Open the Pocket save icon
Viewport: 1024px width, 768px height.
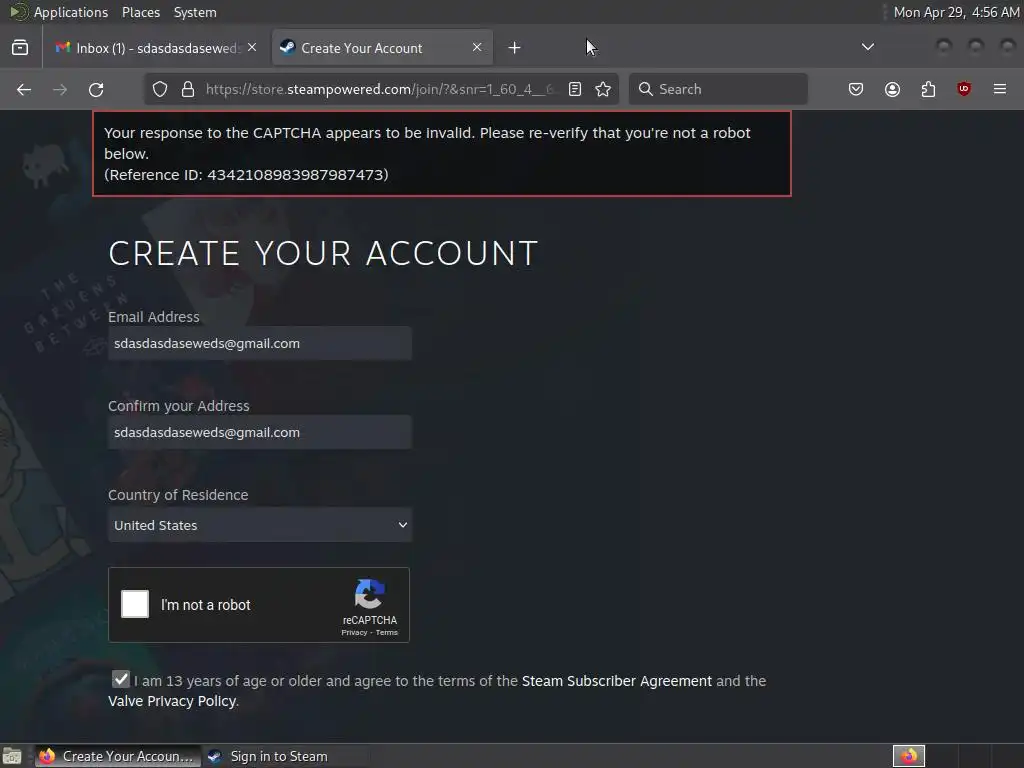[x=856, y=89]
